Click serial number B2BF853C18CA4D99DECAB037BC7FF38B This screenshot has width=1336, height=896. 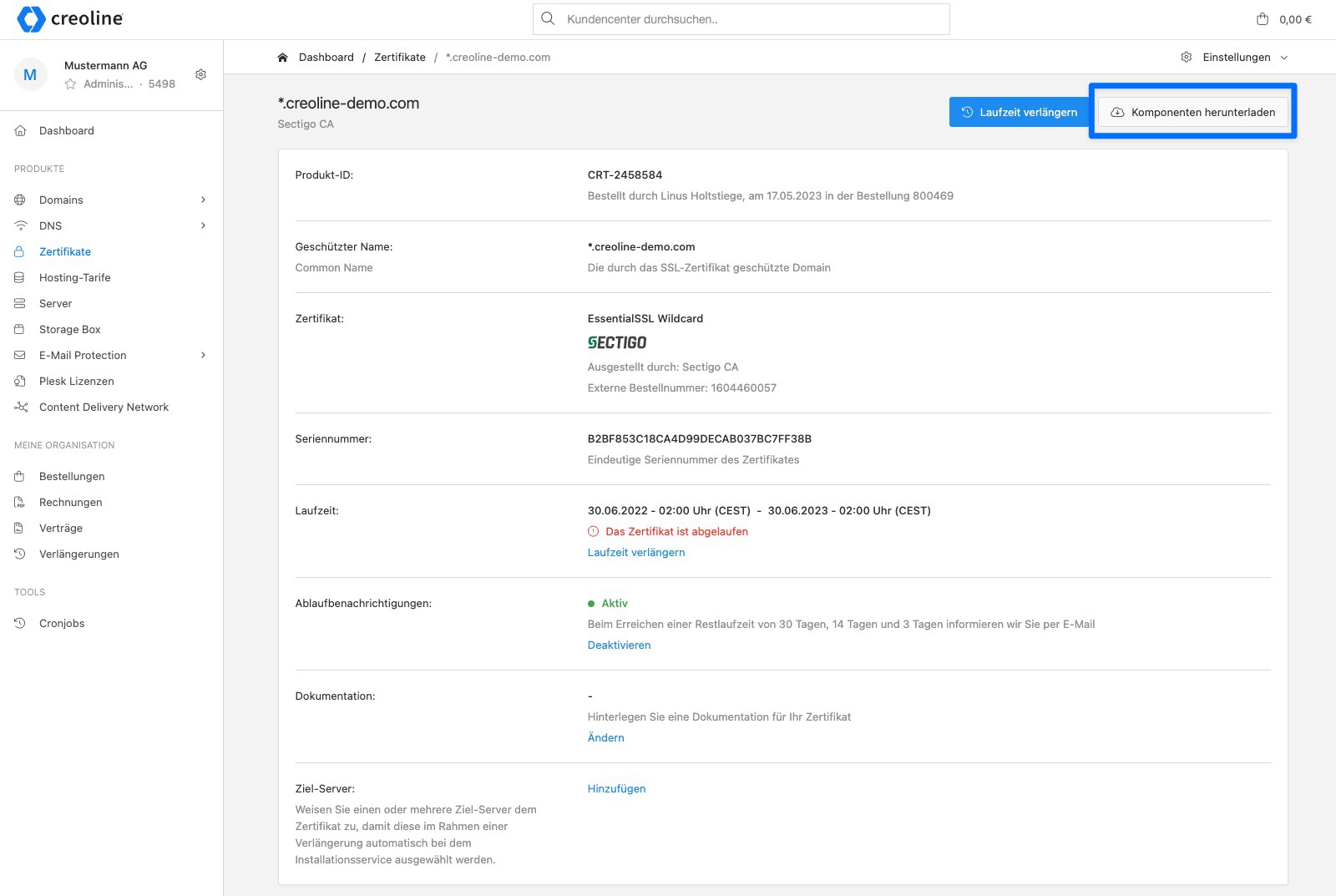point(700,438)
